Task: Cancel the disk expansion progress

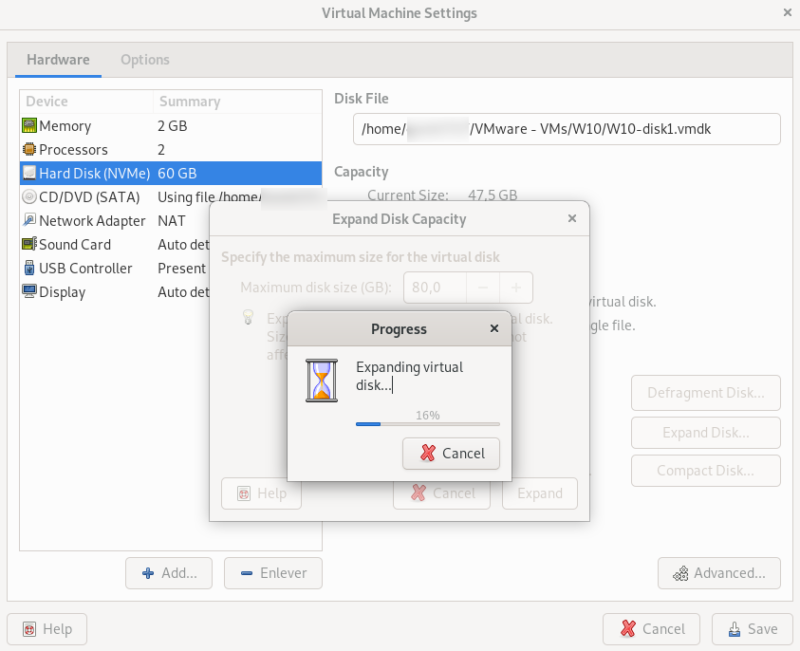Action: click(451, 453)
